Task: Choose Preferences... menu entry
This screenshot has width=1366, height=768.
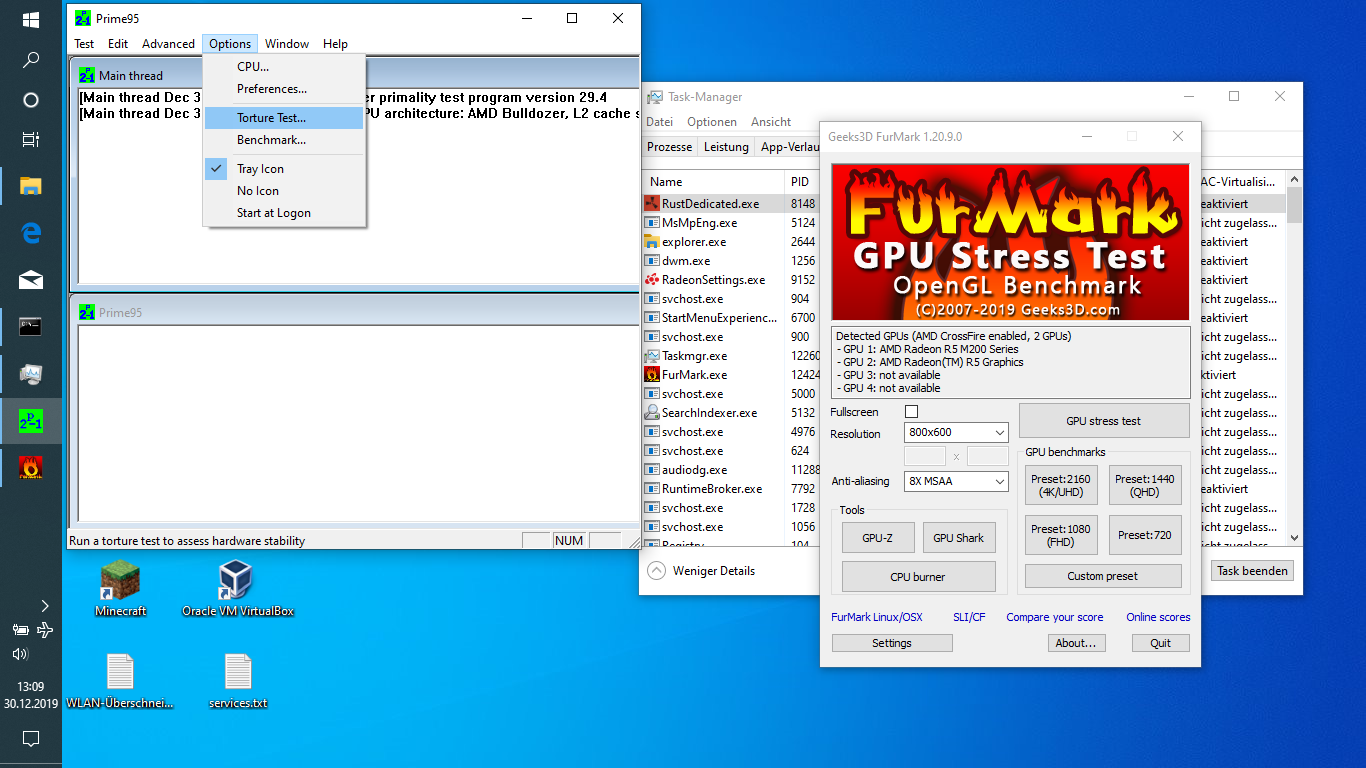Action: pyautogui.click(x=284, y=89)
